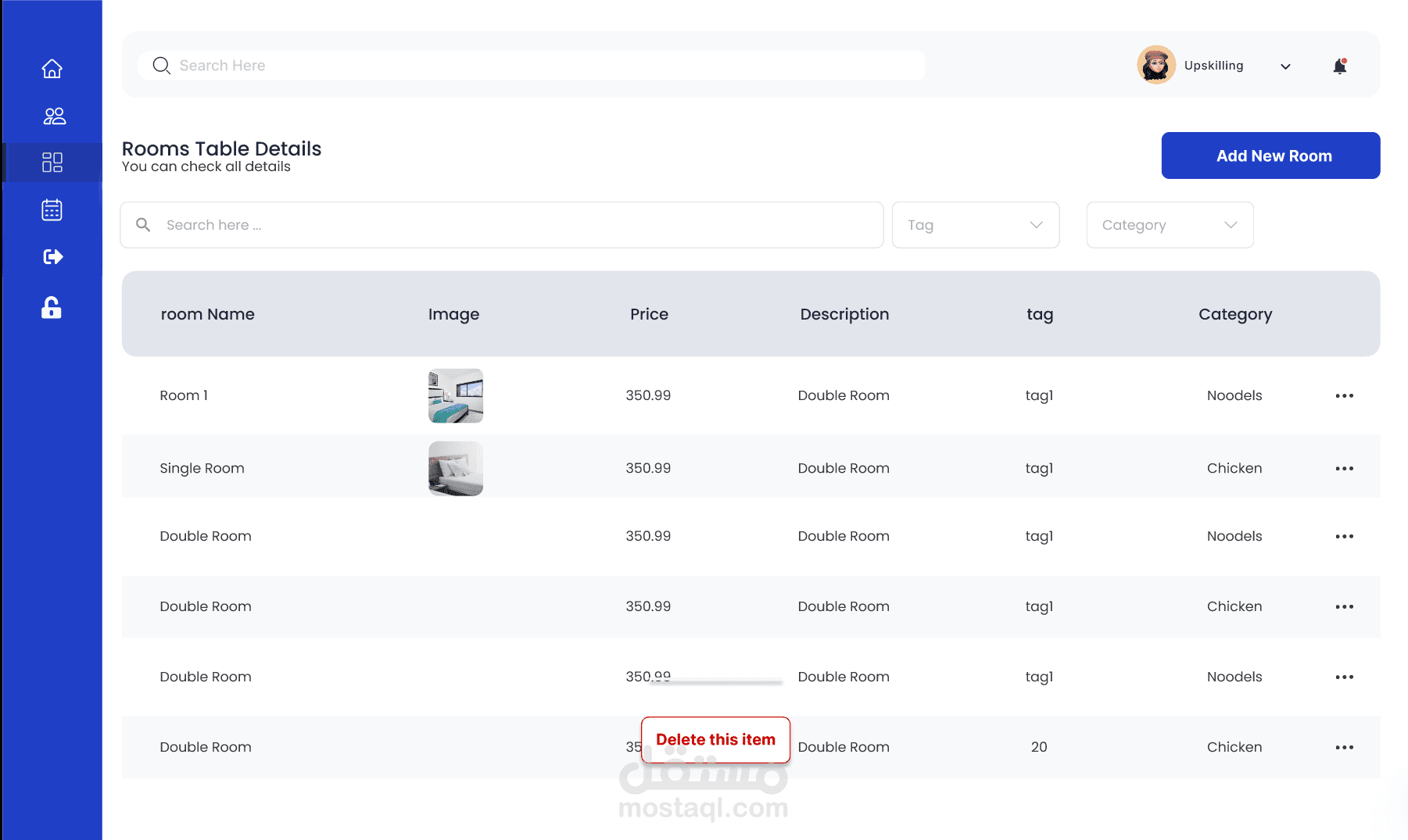This screenshot has height=840, width=1408.
Task: Open the Home icon in sidebar
Action: (52, 69)
